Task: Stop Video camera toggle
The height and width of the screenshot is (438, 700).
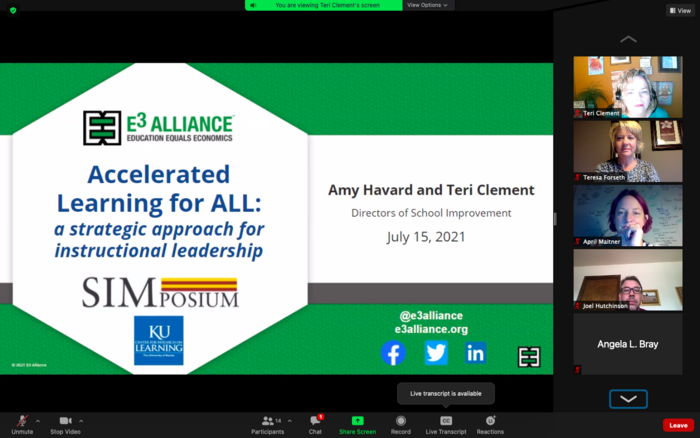Action: 65,422
